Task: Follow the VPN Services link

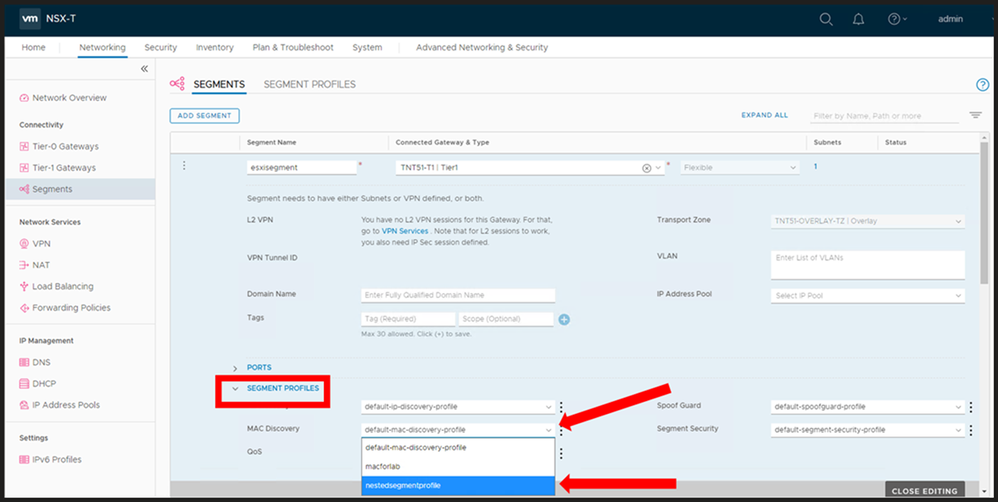Action: coord(405,231)
